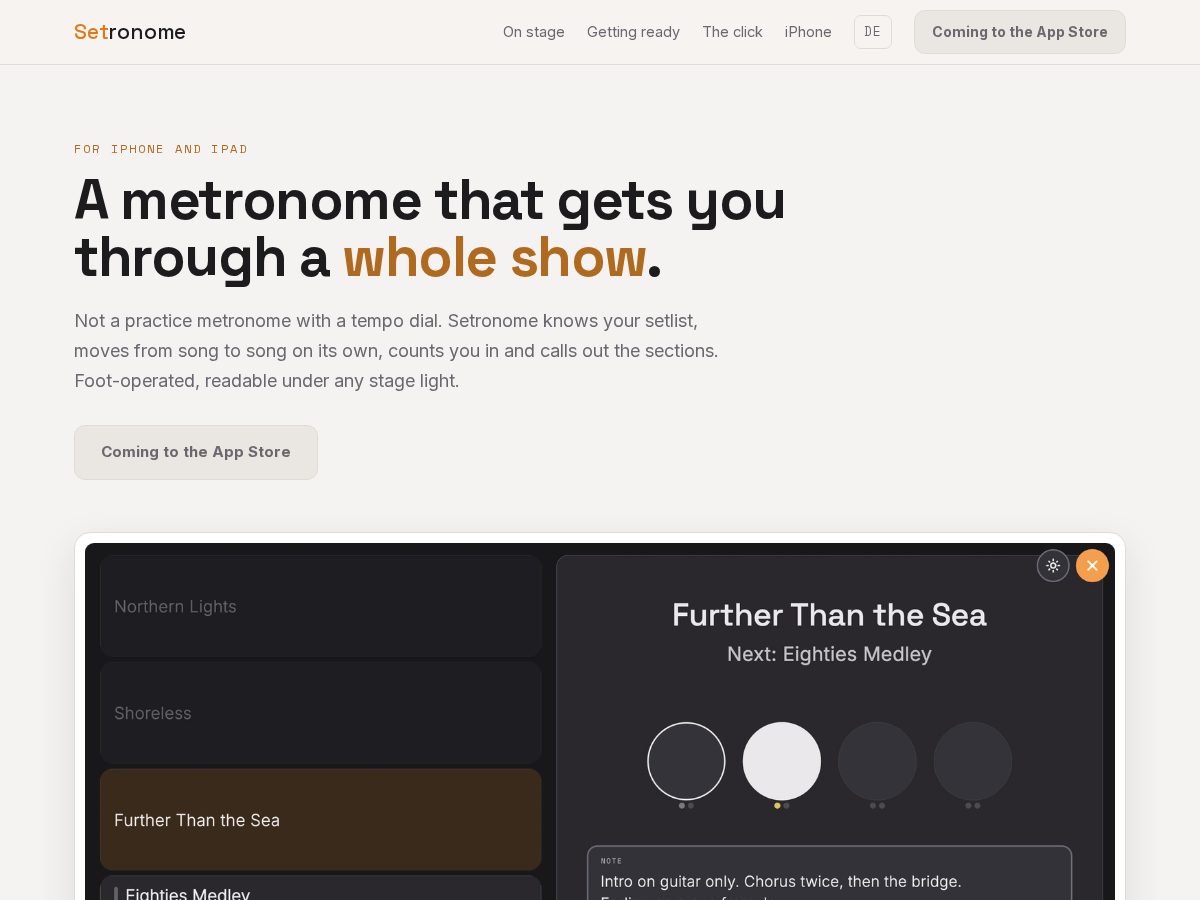The width and height of the screenshot is (1200, 900).
Task: Click the Next: Eighties Medley text
Action: click(x=829, y=654)
